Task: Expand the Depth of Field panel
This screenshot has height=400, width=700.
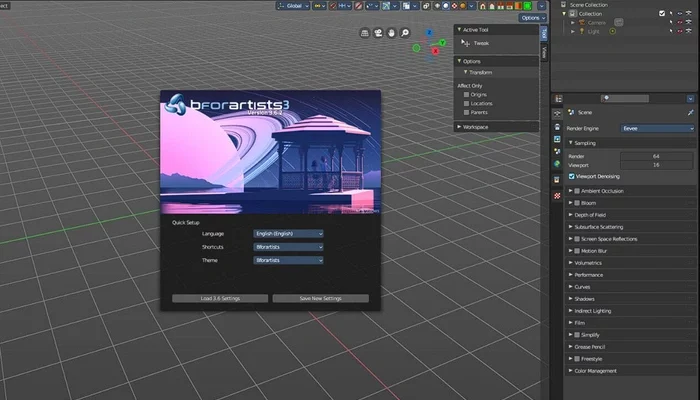Action: (x=629, y=215)
